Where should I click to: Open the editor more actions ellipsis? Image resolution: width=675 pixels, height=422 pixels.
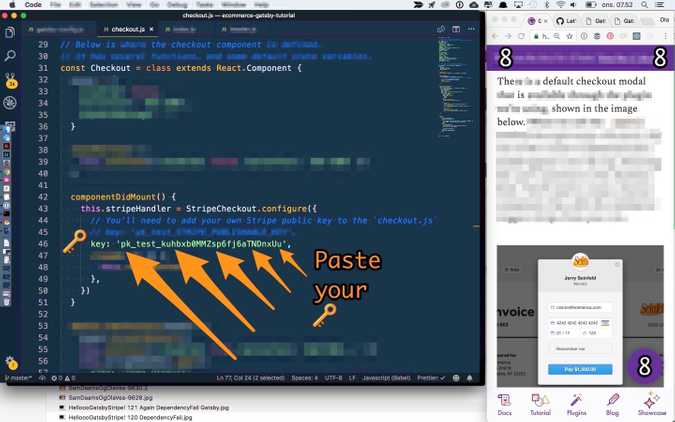(x=471, y=30)
